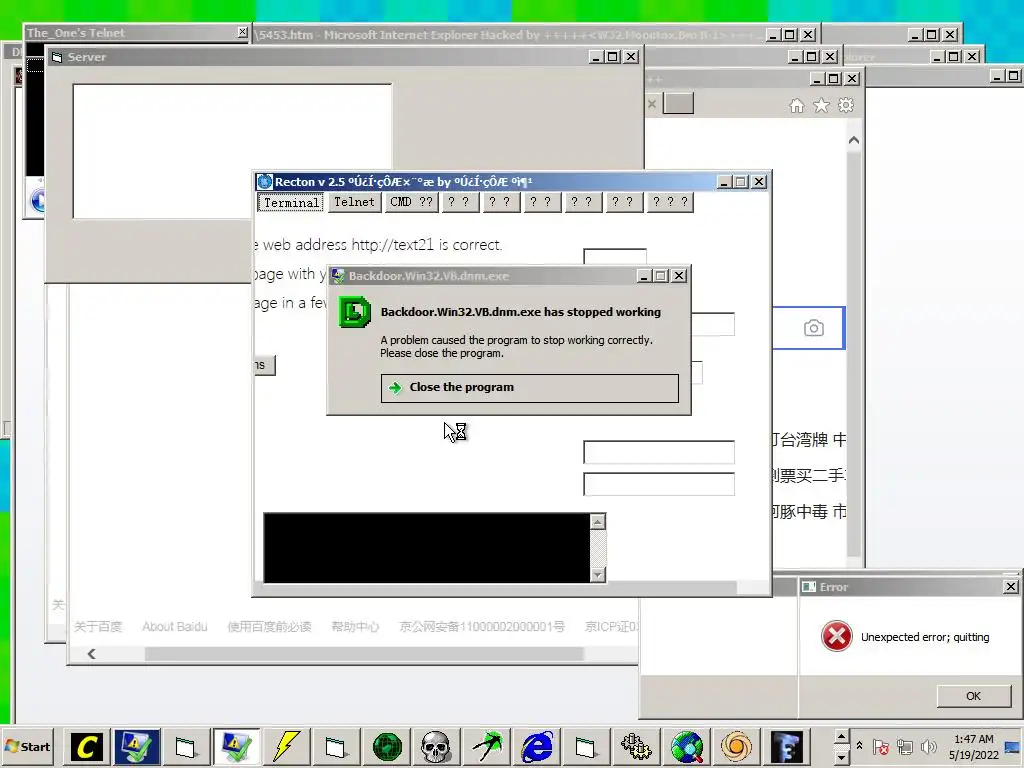Open the Tools gear in Internet Explorer

coord(846,105)
